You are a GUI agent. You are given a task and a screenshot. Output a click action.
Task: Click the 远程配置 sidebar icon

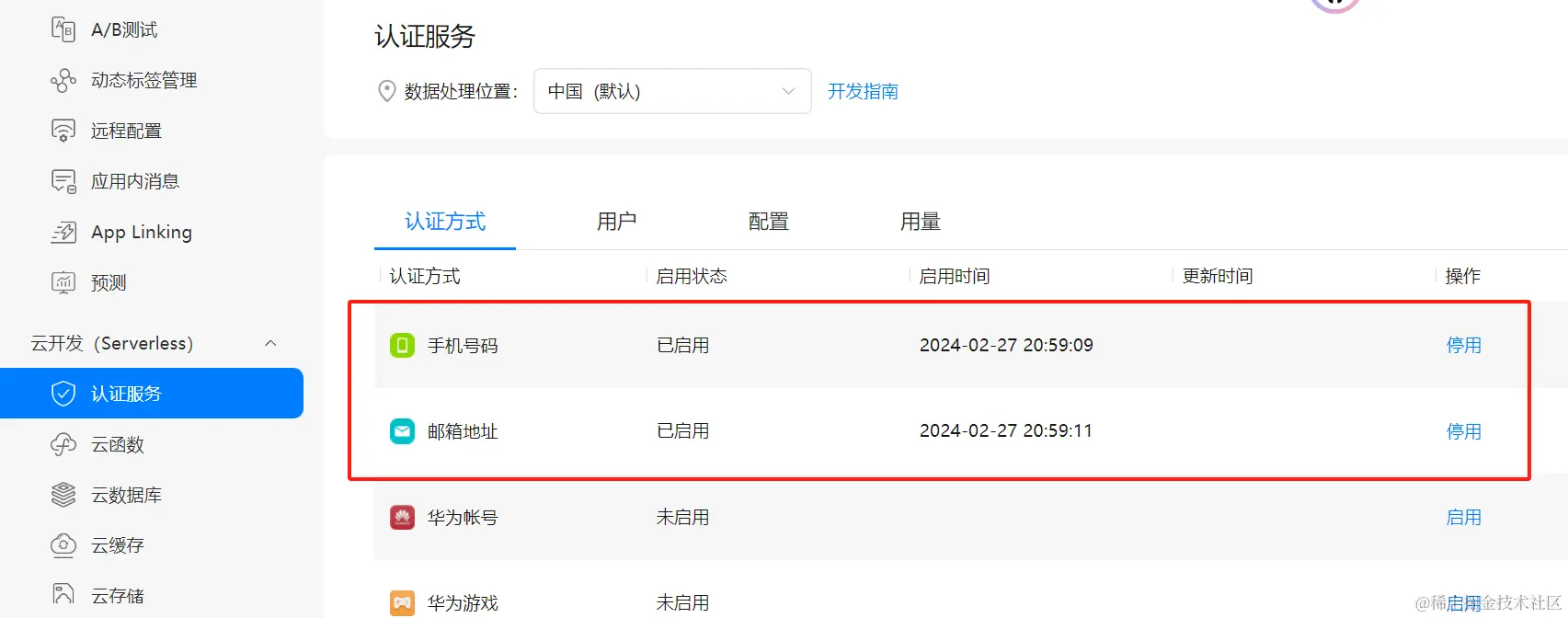tap(63, 131)
